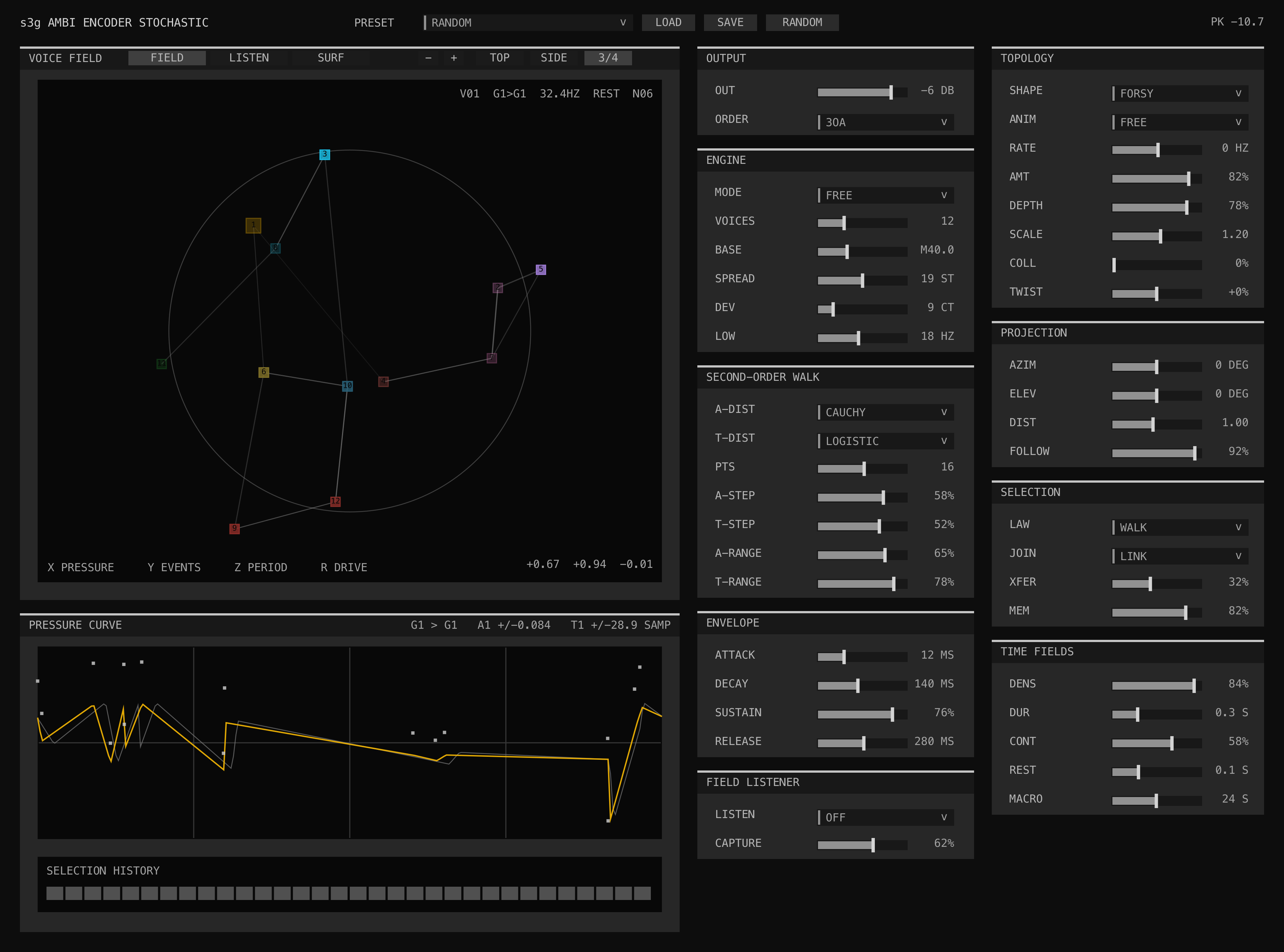
Task: Adjust the XFER selection slider
Action: (1157, 584)
